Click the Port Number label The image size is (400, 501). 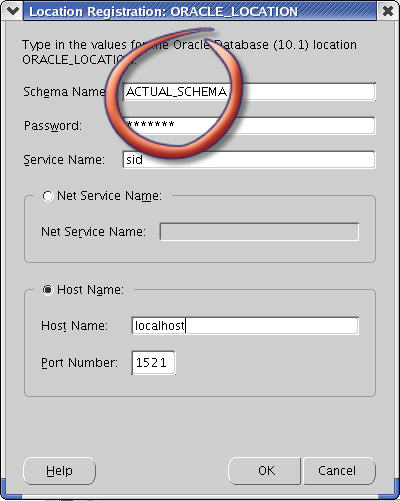point(79,363)
